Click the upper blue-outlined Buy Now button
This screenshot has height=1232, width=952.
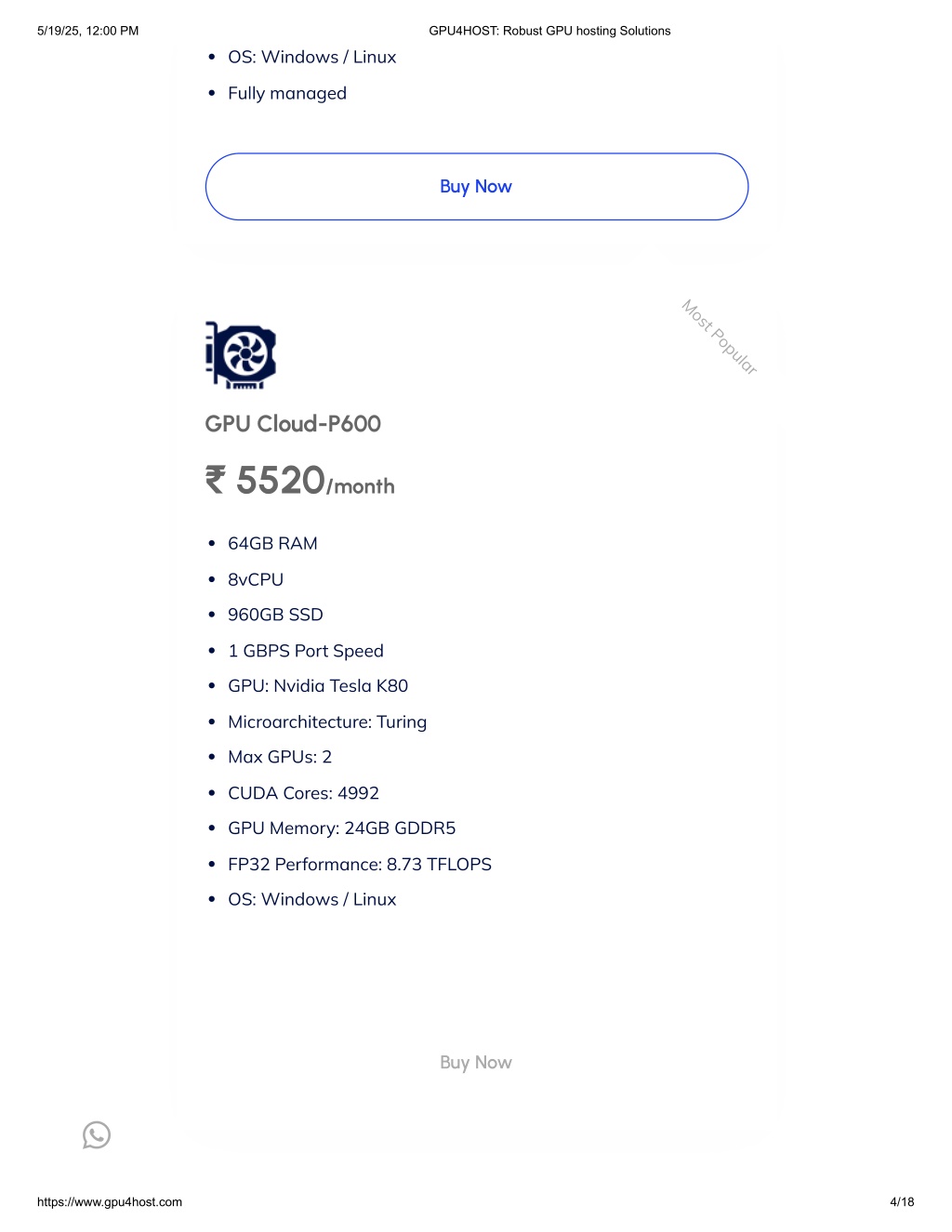(x=476, y=187)
